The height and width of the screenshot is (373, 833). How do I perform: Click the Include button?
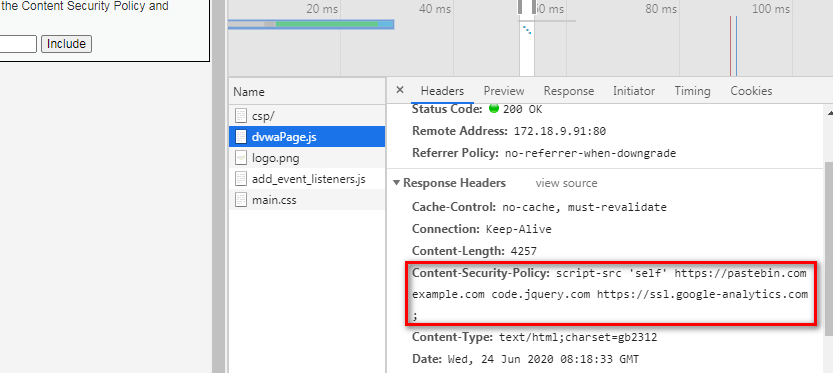[66, 44]
